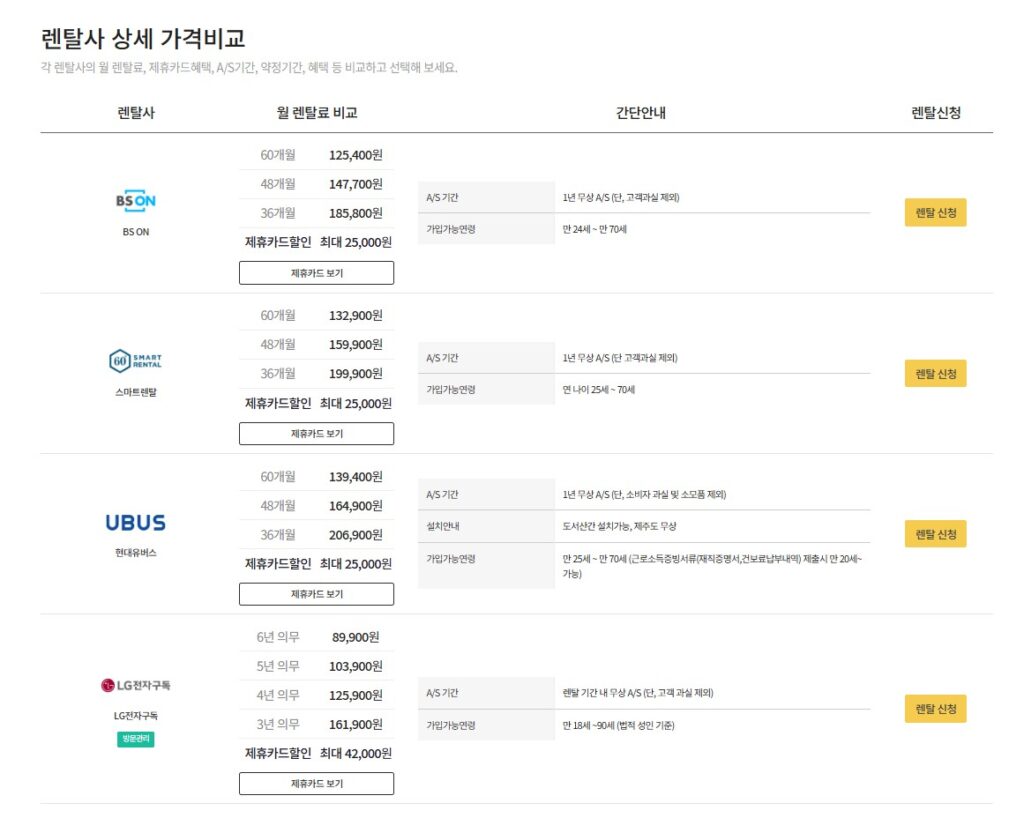Open 제휴카드 보기 under 스마트렌탈 prices
The width and height of the screenshot is (1024, 833).
click(x=316, y=433)
